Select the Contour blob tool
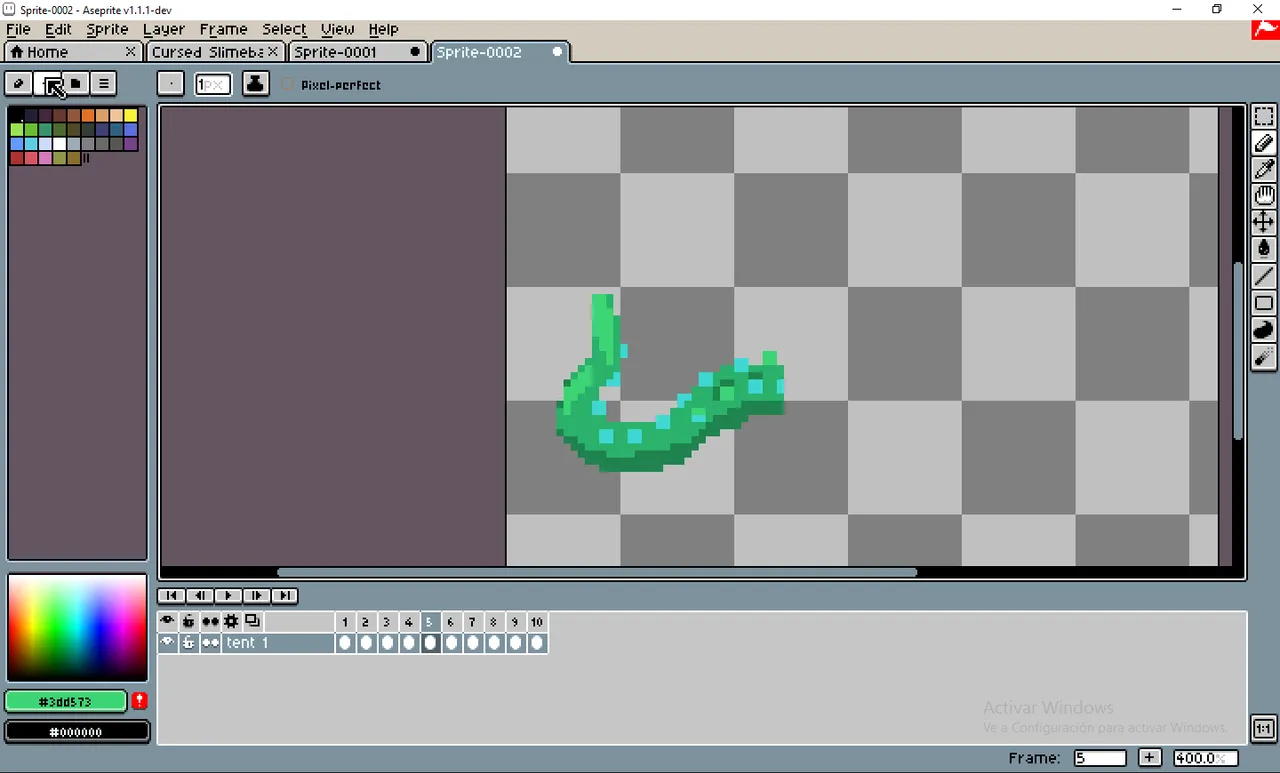Image resolution: width=1280 pixels, height=773 pixels. (1264, 330)
